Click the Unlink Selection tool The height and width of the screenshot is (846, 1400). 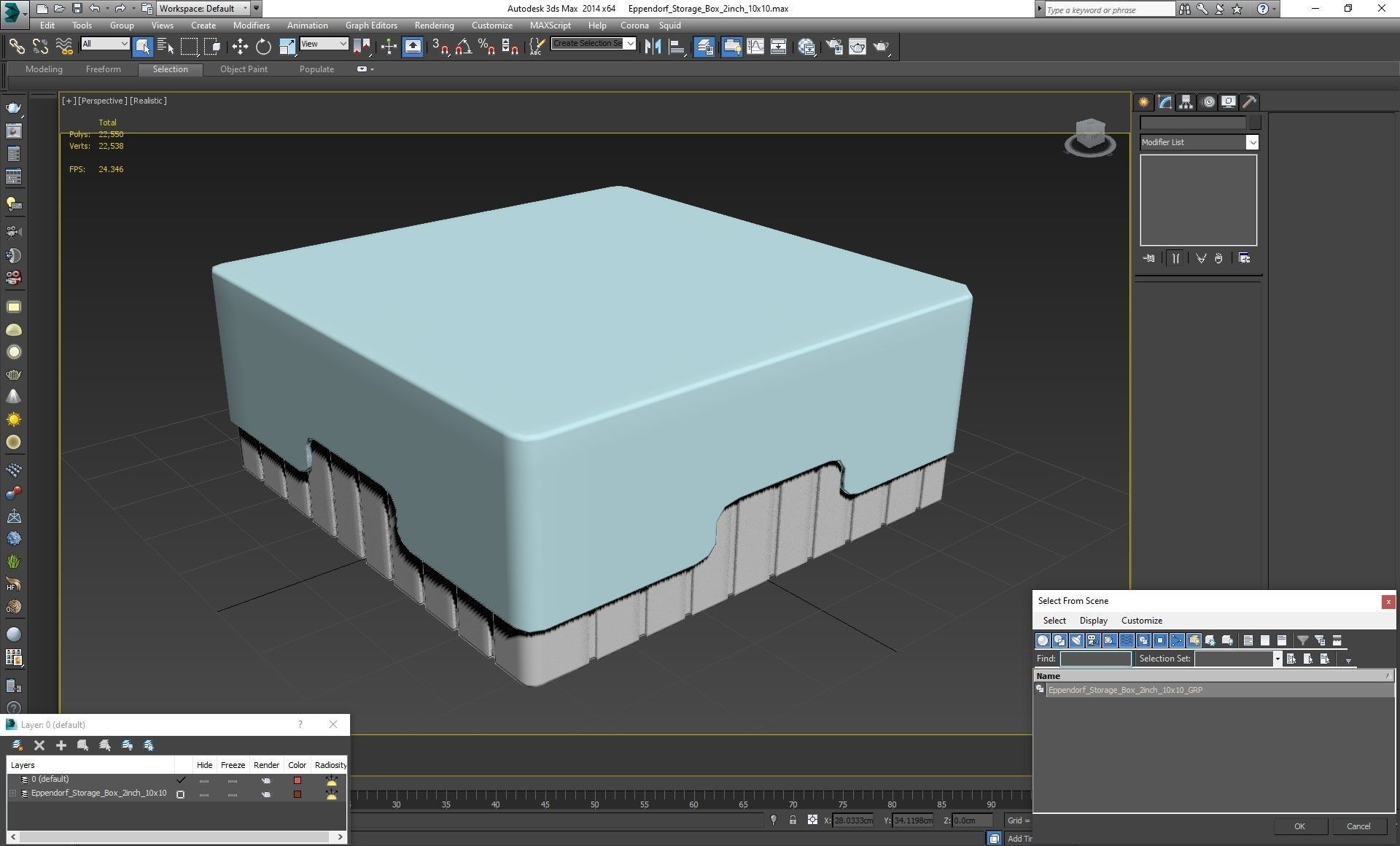tap(40, 47)
